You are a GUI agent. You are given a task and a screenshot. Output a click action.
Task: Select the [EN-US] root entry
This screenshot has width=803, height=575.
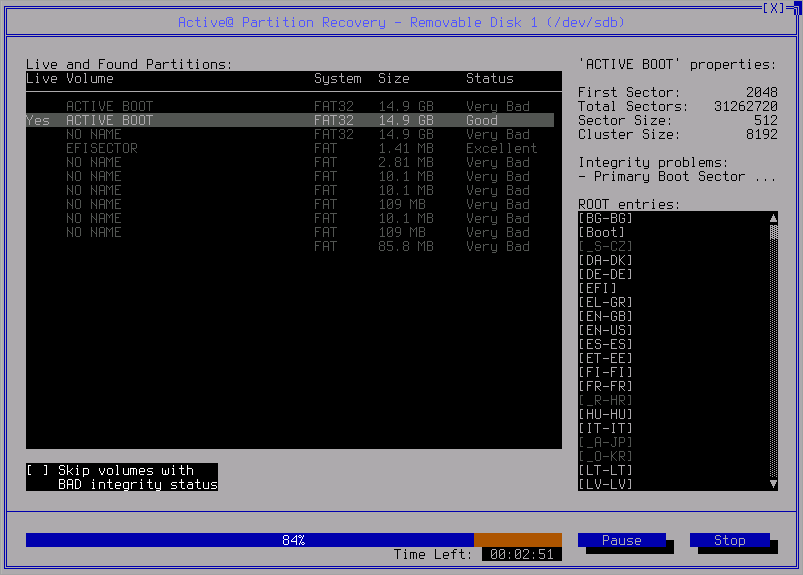[605, 330]
